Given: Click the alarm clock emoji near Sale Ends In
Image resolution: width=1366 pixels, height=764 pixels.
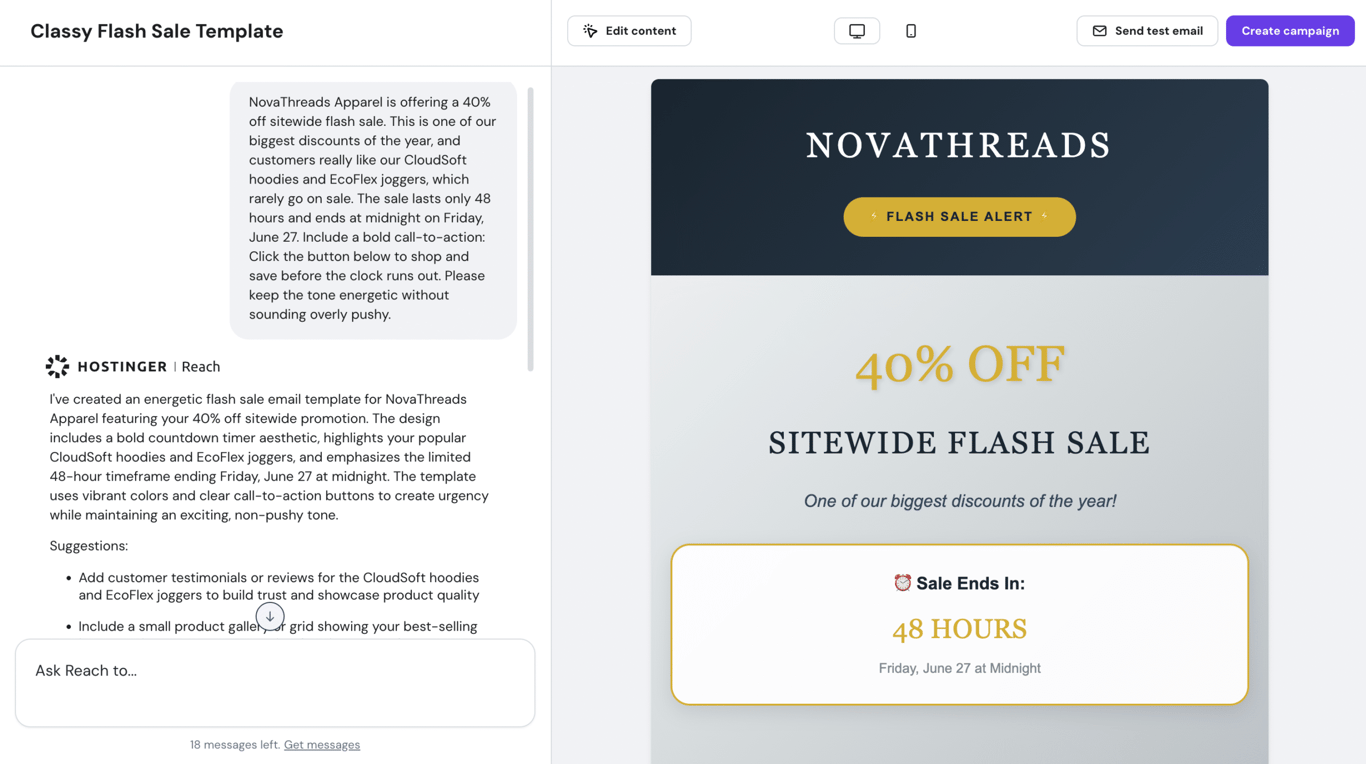Looking at the screenshot, I should (x=903, y=582).
